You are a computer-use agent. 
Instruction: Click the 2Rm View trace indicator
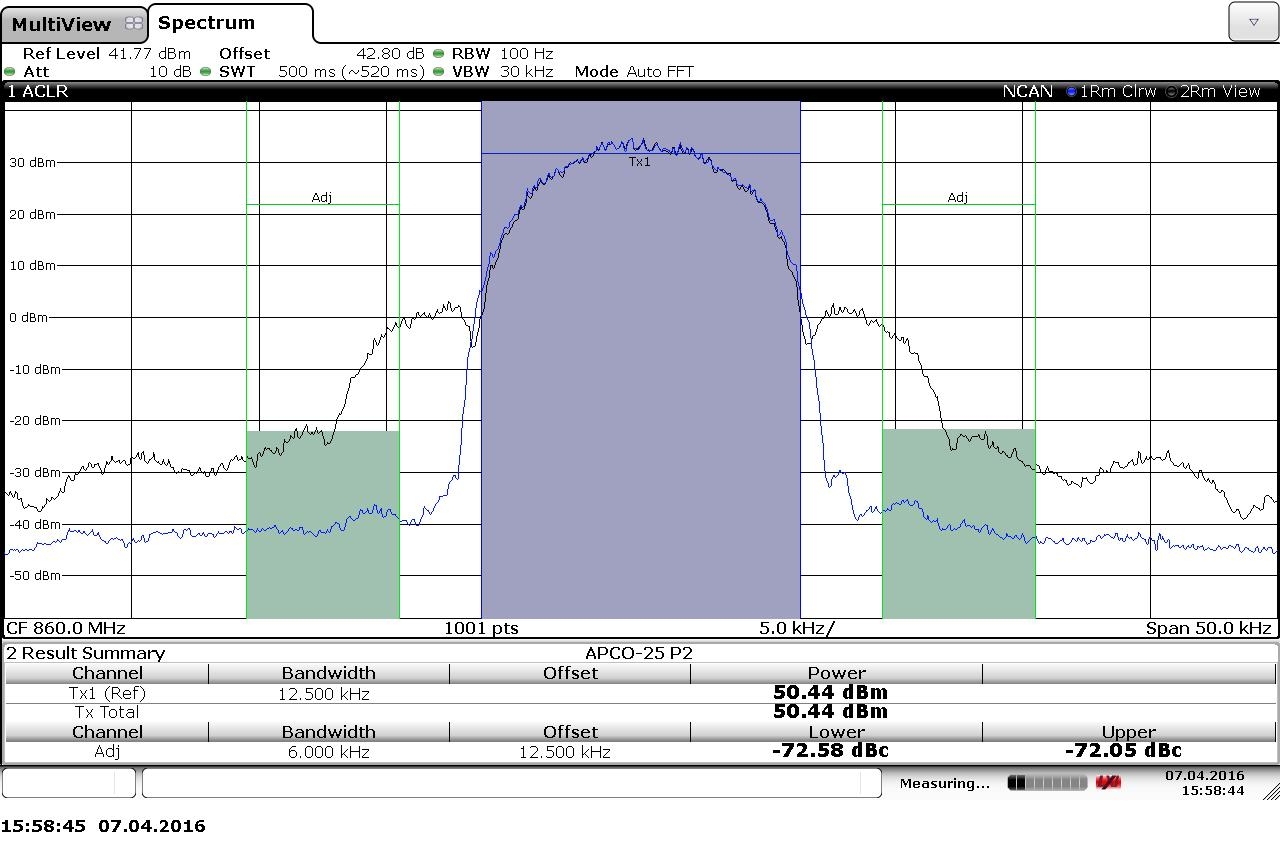coord(1213,91)
